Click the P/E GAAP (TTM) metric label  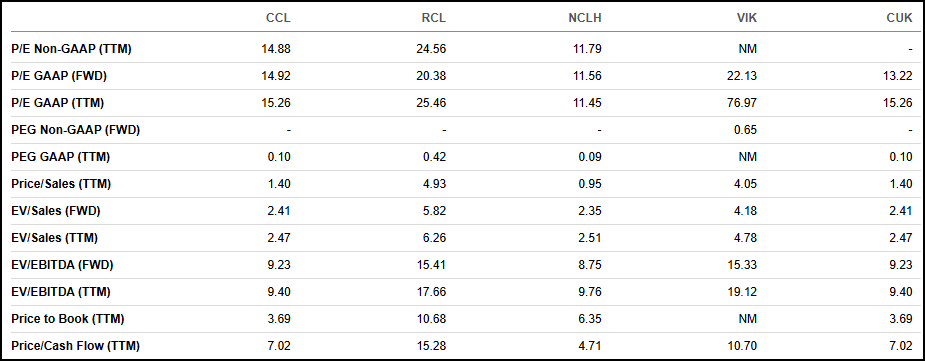[x=58, y=103]
